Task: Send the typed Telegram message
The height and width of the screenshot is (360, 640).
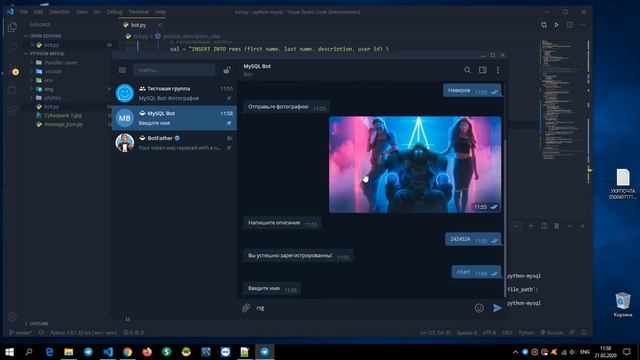Action: 497,308
